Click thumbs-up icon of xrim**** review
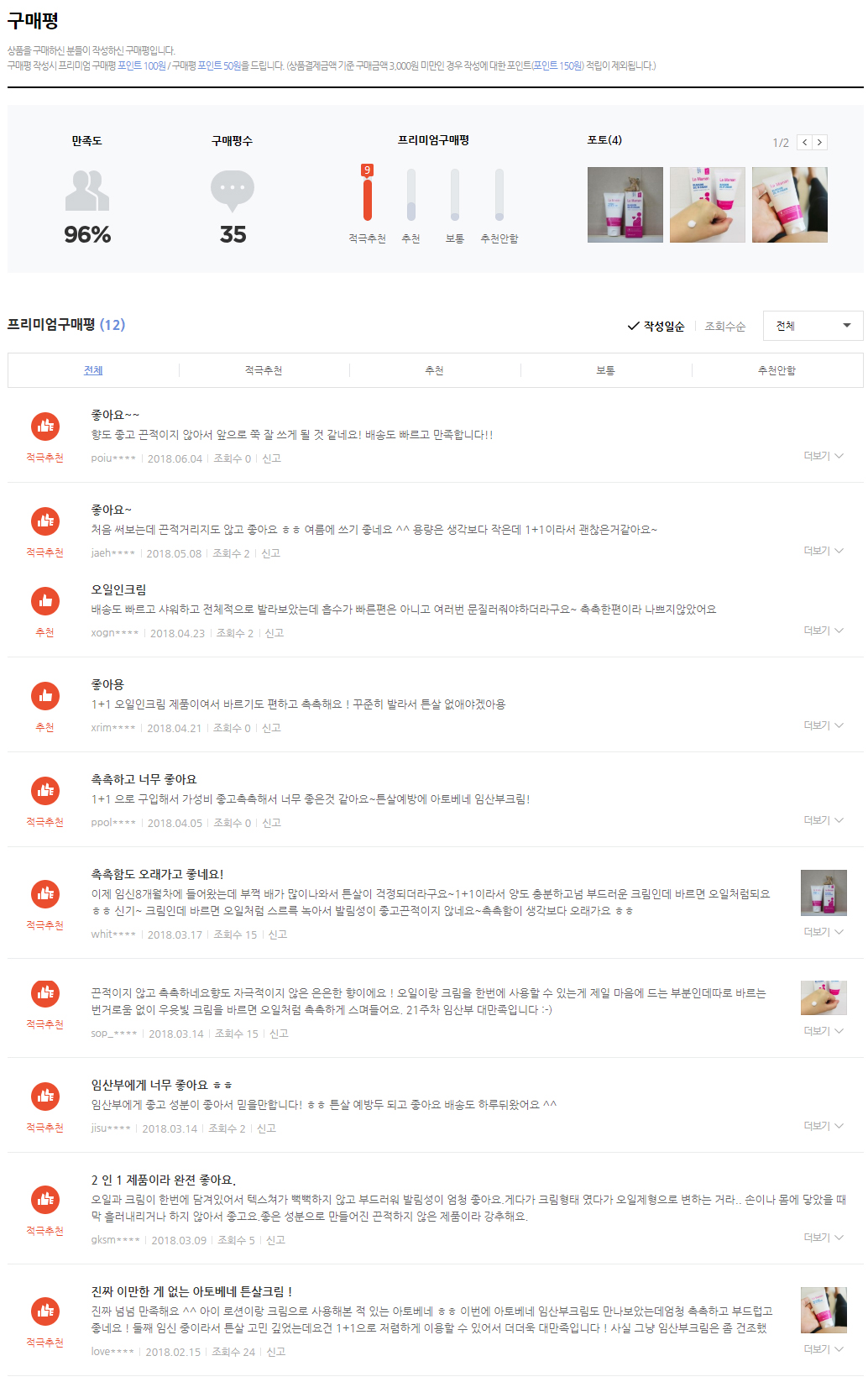 click(x=45, y=696)
